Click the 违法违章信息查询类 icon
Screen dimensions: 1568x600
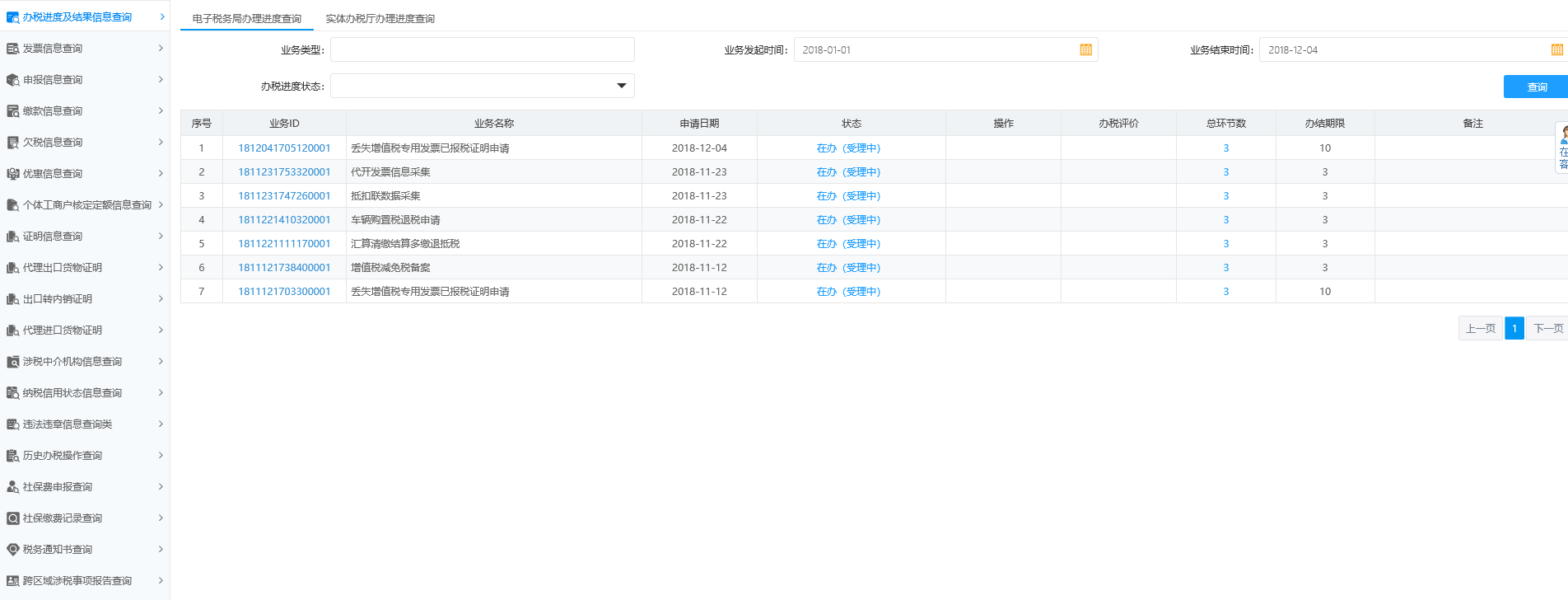12,424
